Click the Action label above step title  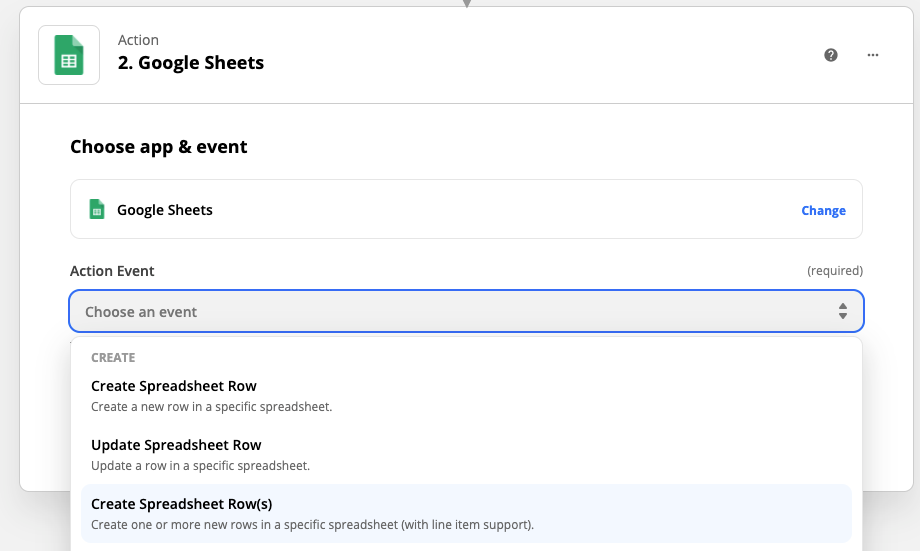pyautogui.click(x=138, y=40)
